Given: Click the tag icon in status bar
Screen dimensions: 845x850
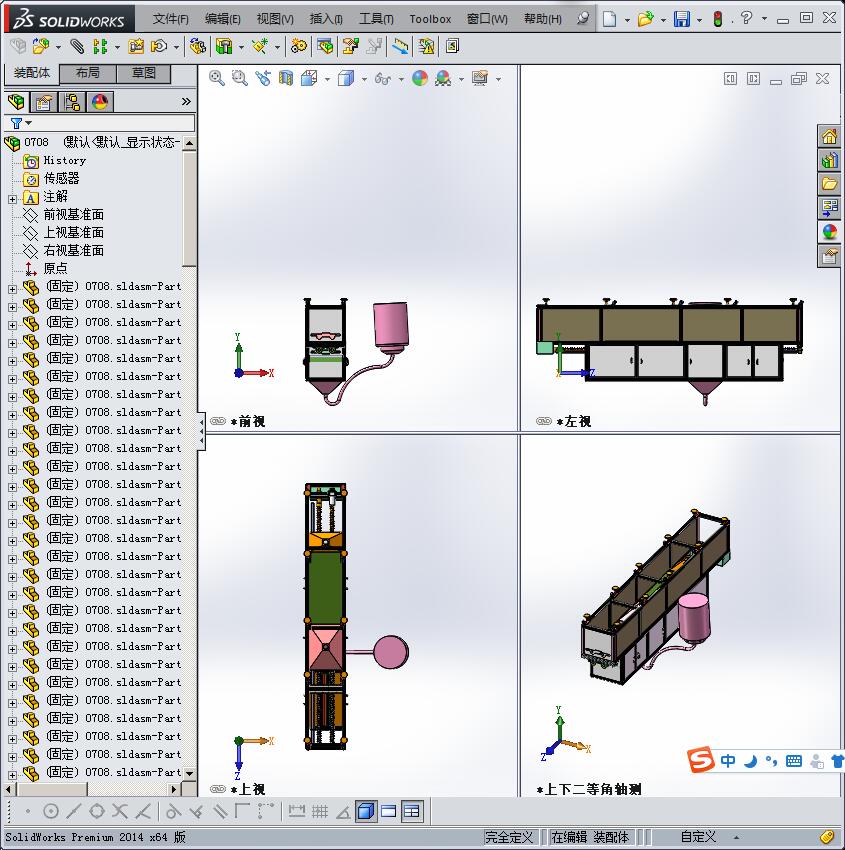Looking at the screenshot, I should (827, 837).
